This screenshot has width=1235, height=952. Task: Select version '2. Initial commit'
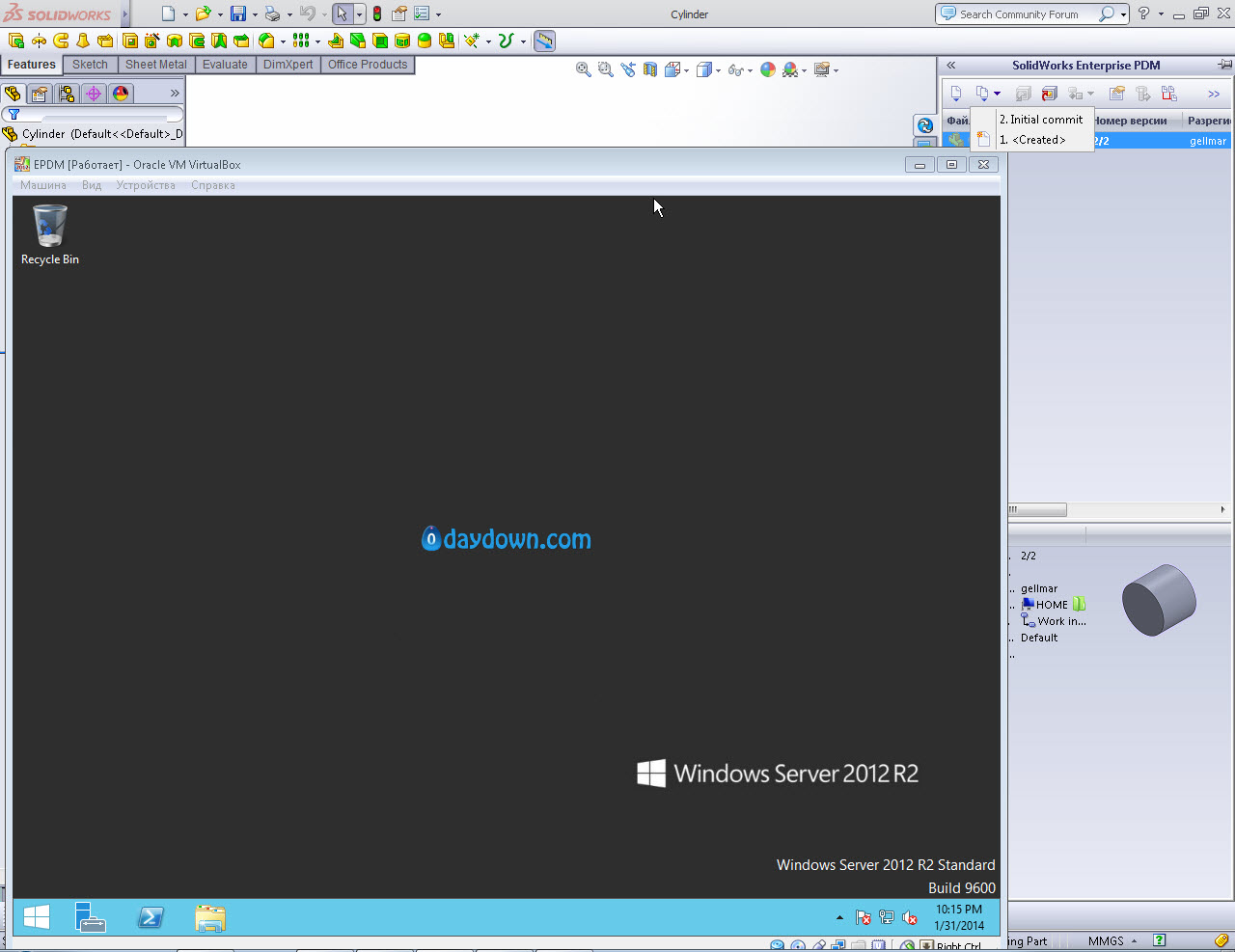pyautogui.click(x=1032, y=120)
